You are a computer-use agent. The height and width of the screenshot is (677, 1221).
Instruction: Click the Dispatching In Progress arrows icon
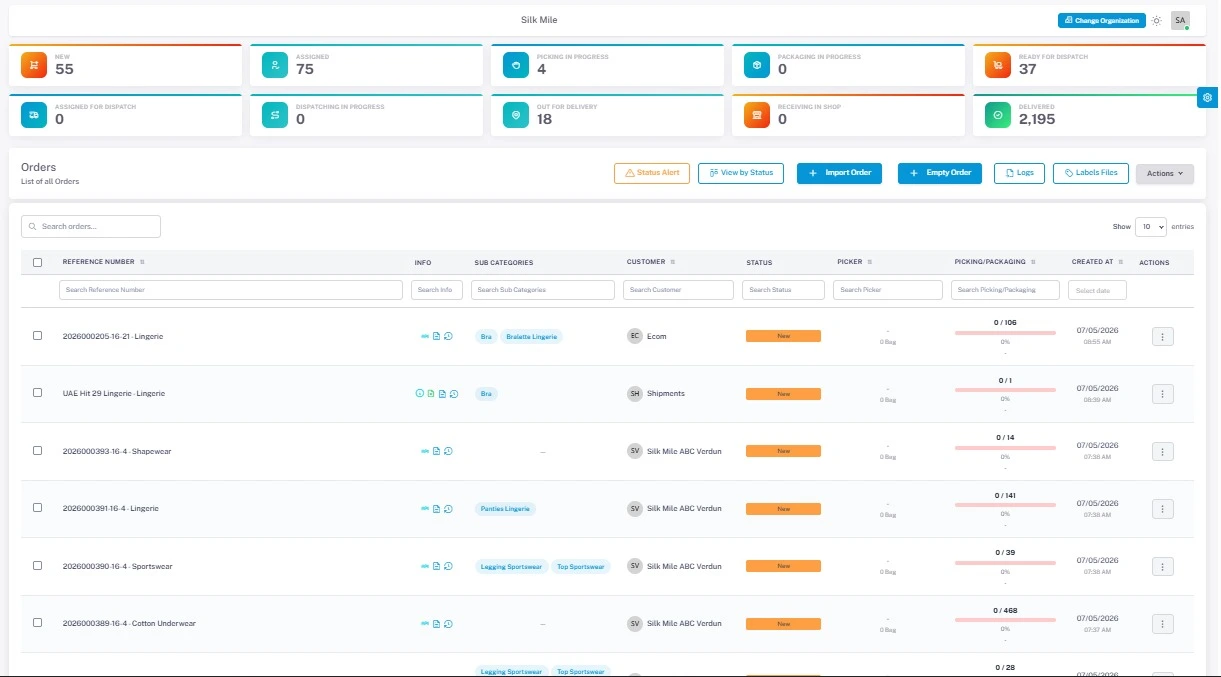click(275, 115)
